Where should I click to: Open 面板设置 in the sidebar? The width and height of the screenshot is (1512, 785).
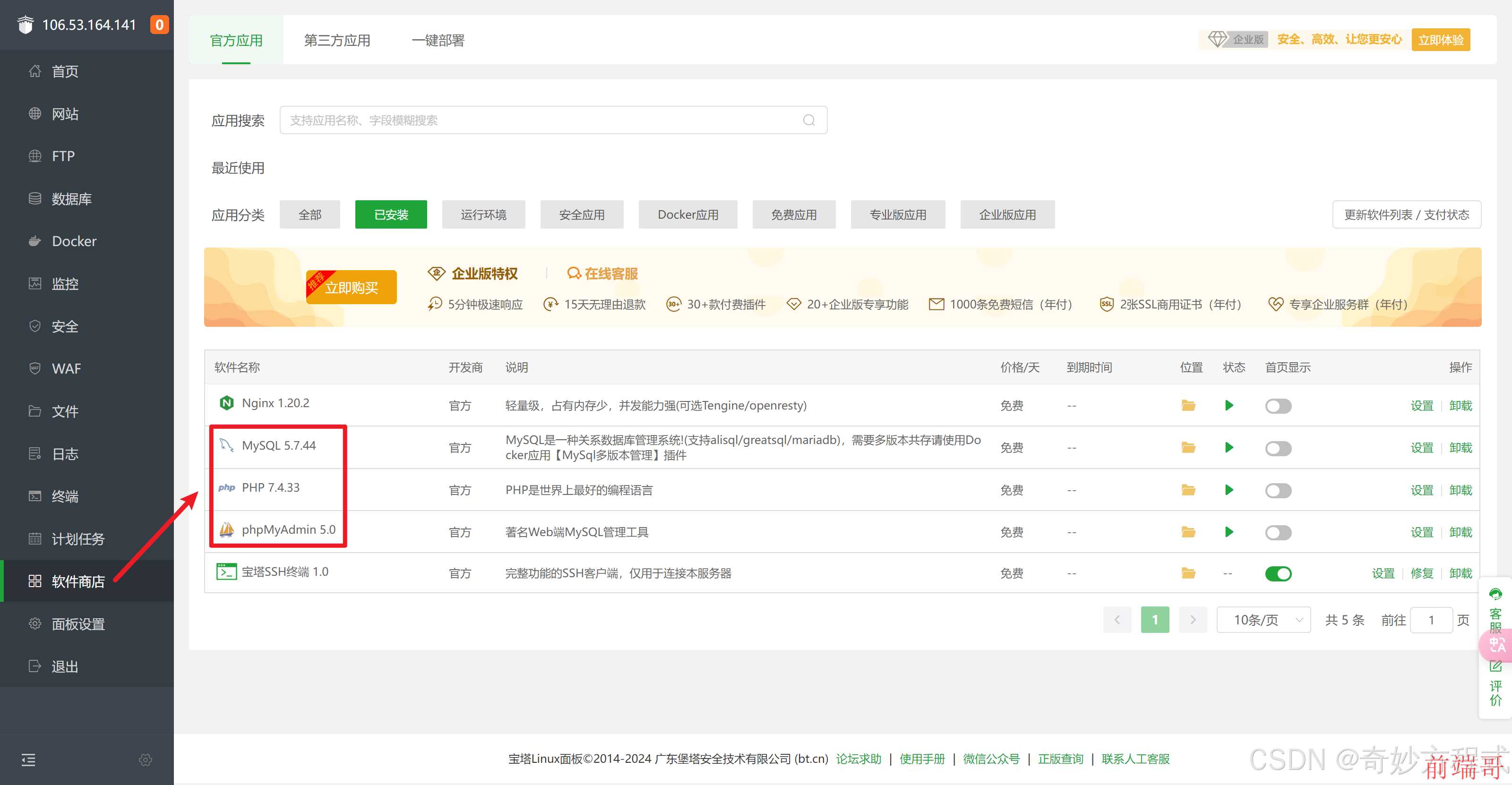coord(87,624)
